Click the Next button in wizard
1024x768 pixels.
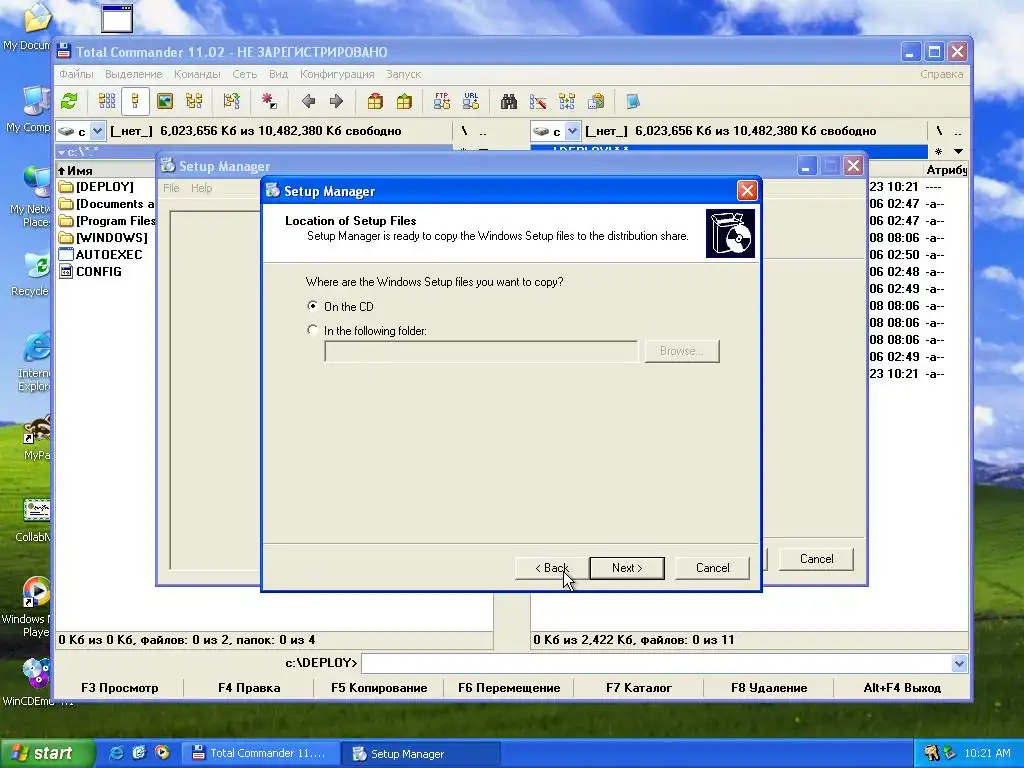(x=627, y=568)
